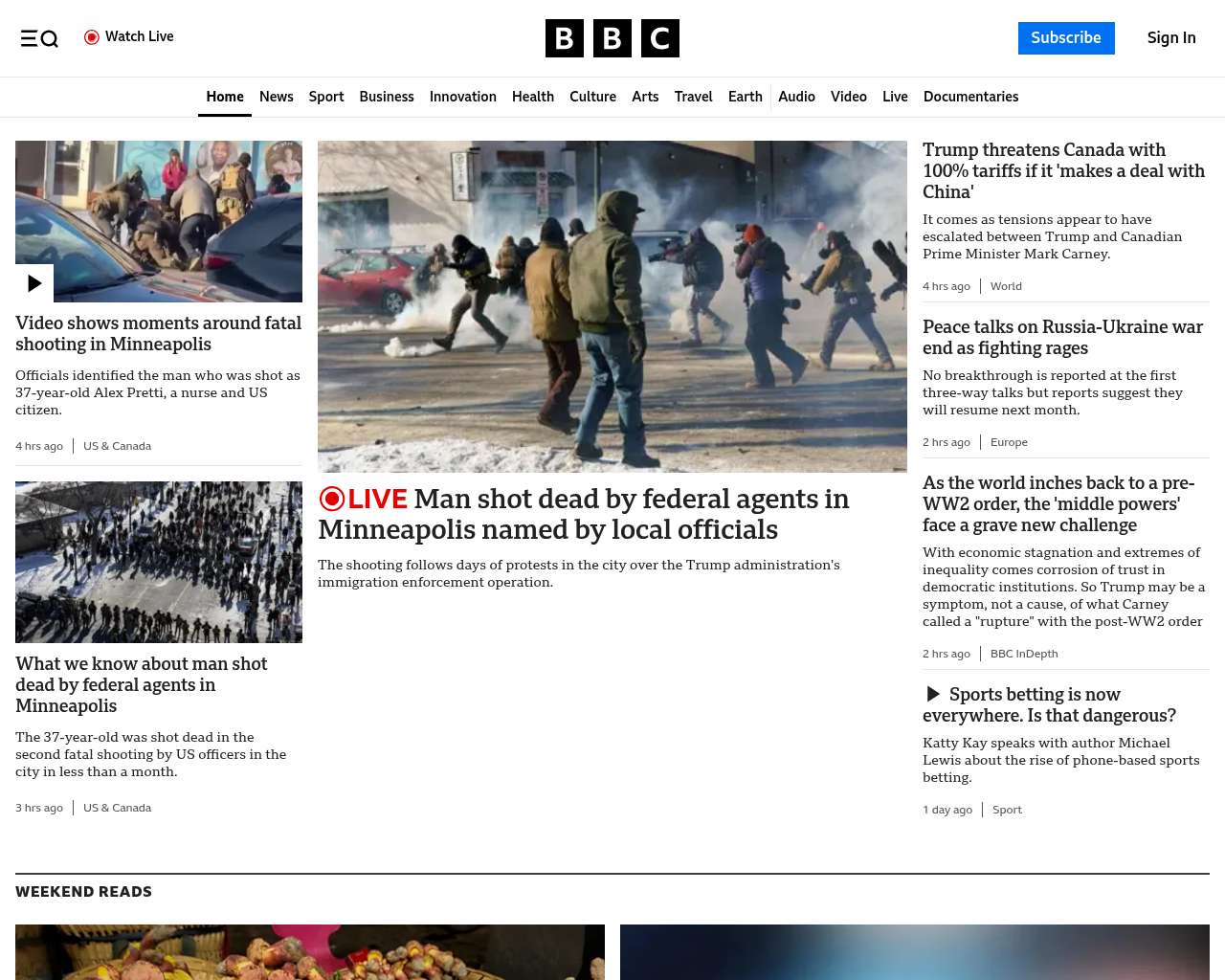This screenshot has width=1225, height=980.
Task: Open the Business tab
Action: (x=387, y=97)
